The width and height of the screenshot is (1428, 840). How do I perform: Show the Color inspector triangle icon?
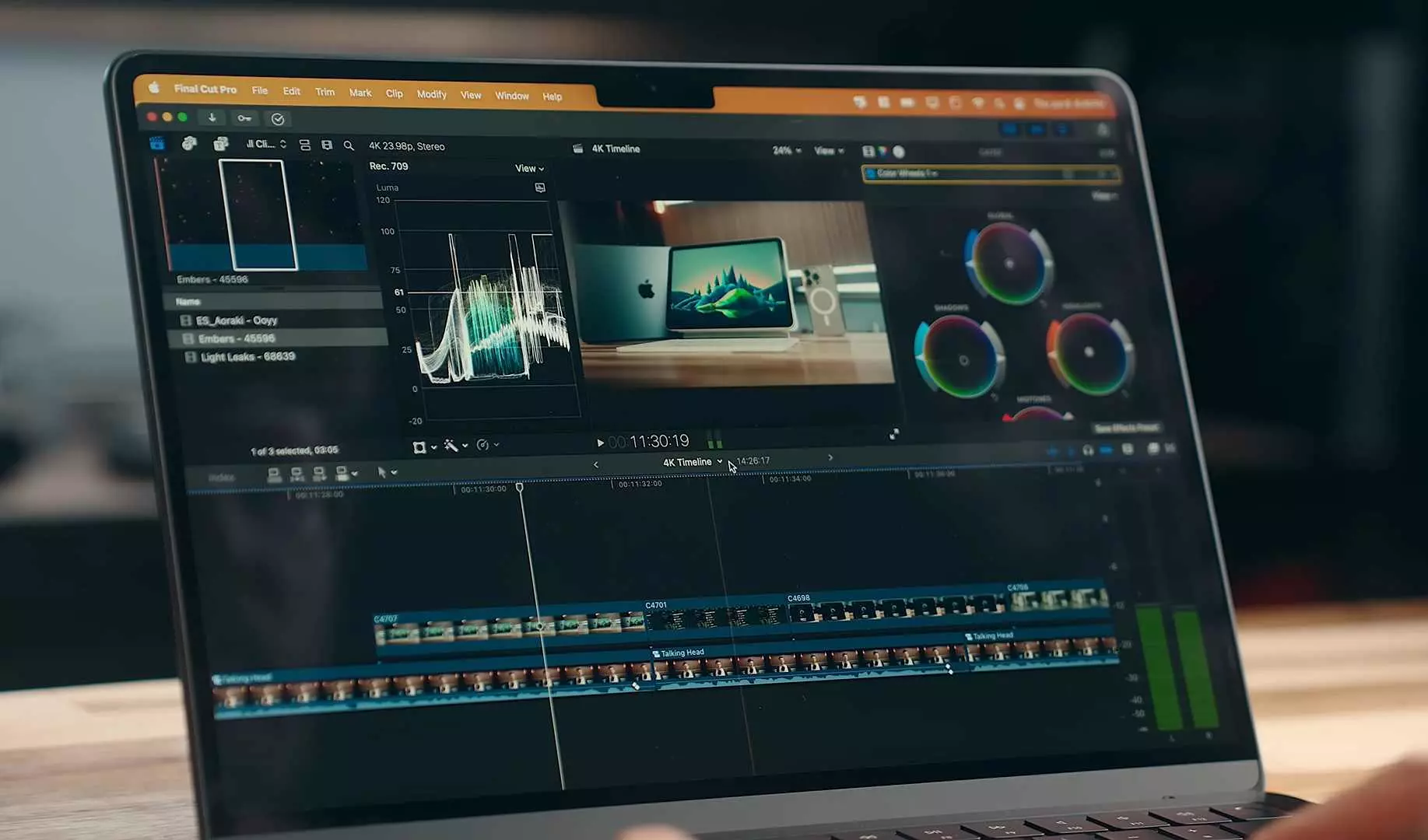[883, 151]
